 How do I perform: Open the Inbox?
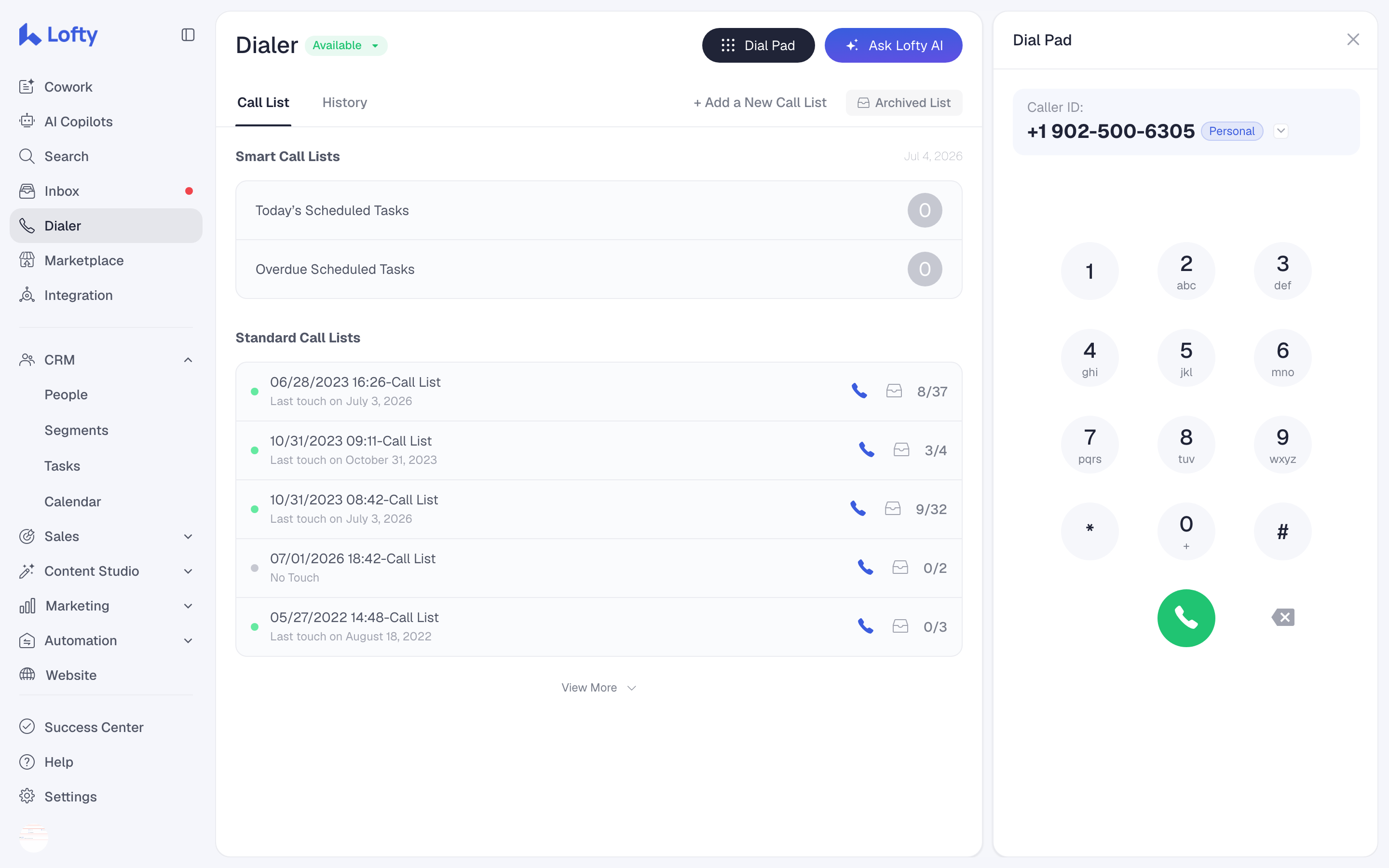point(106,191)
